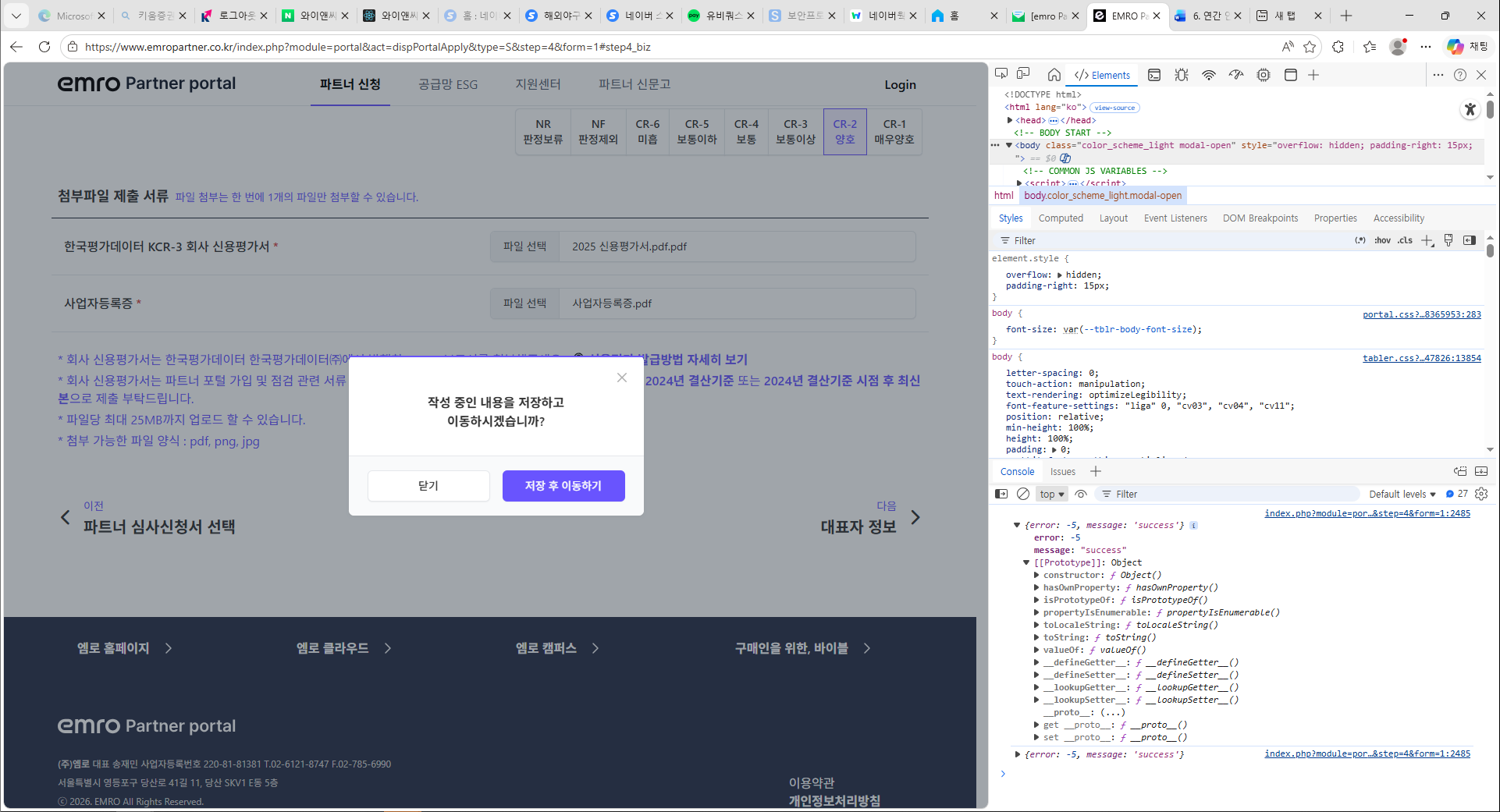
Task: Open the Properties pane tab
Action: click(x=1335, y=218)
